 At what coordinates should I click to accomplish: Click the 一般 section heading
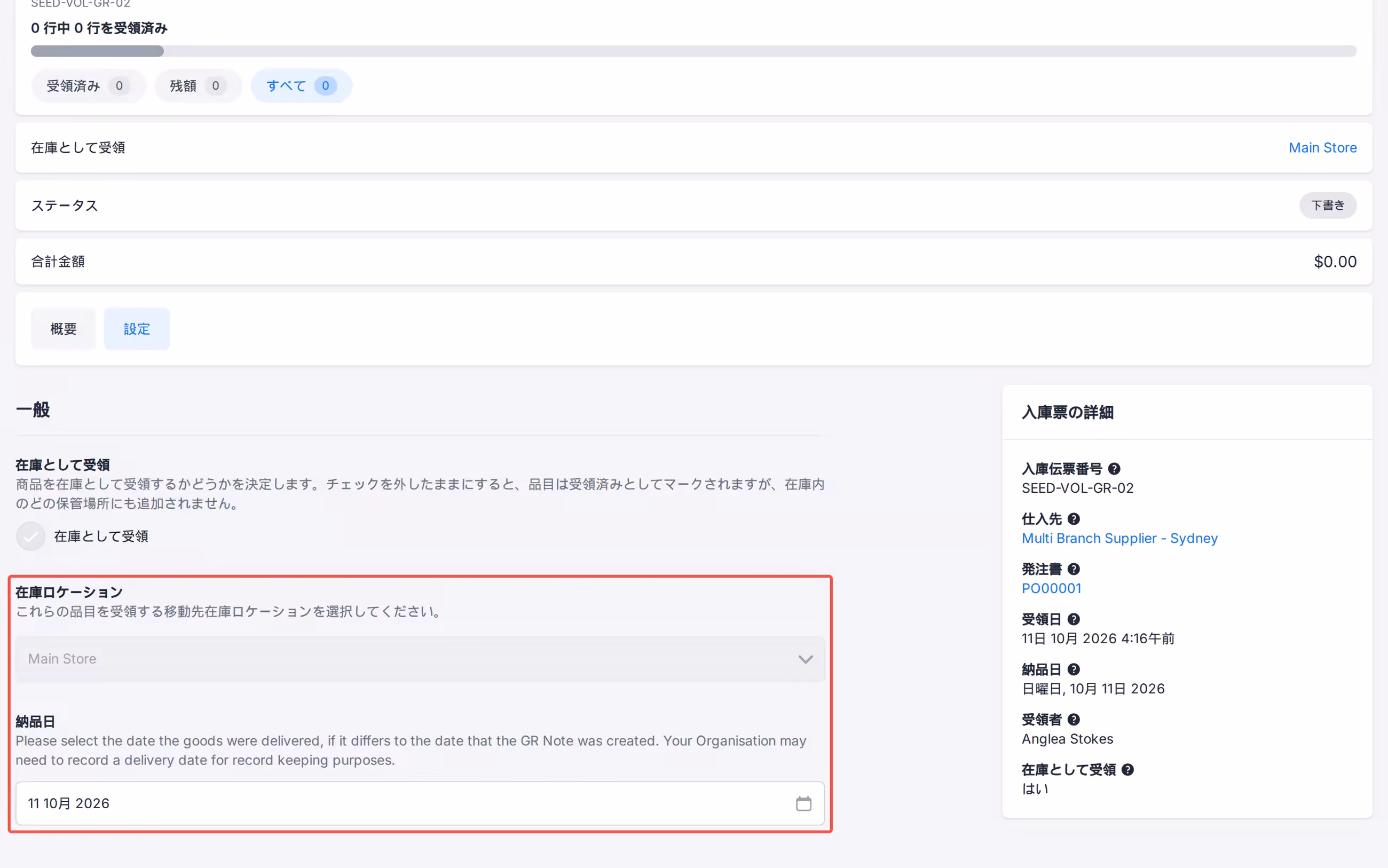pyautogui.click(x=33, y=410)
